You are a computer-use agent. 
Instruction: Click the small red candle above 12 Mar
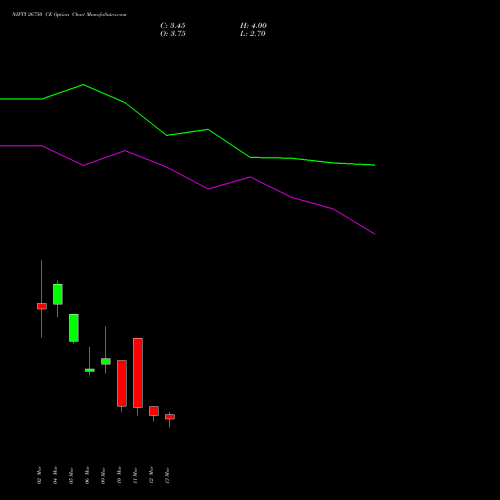point(154,411)
